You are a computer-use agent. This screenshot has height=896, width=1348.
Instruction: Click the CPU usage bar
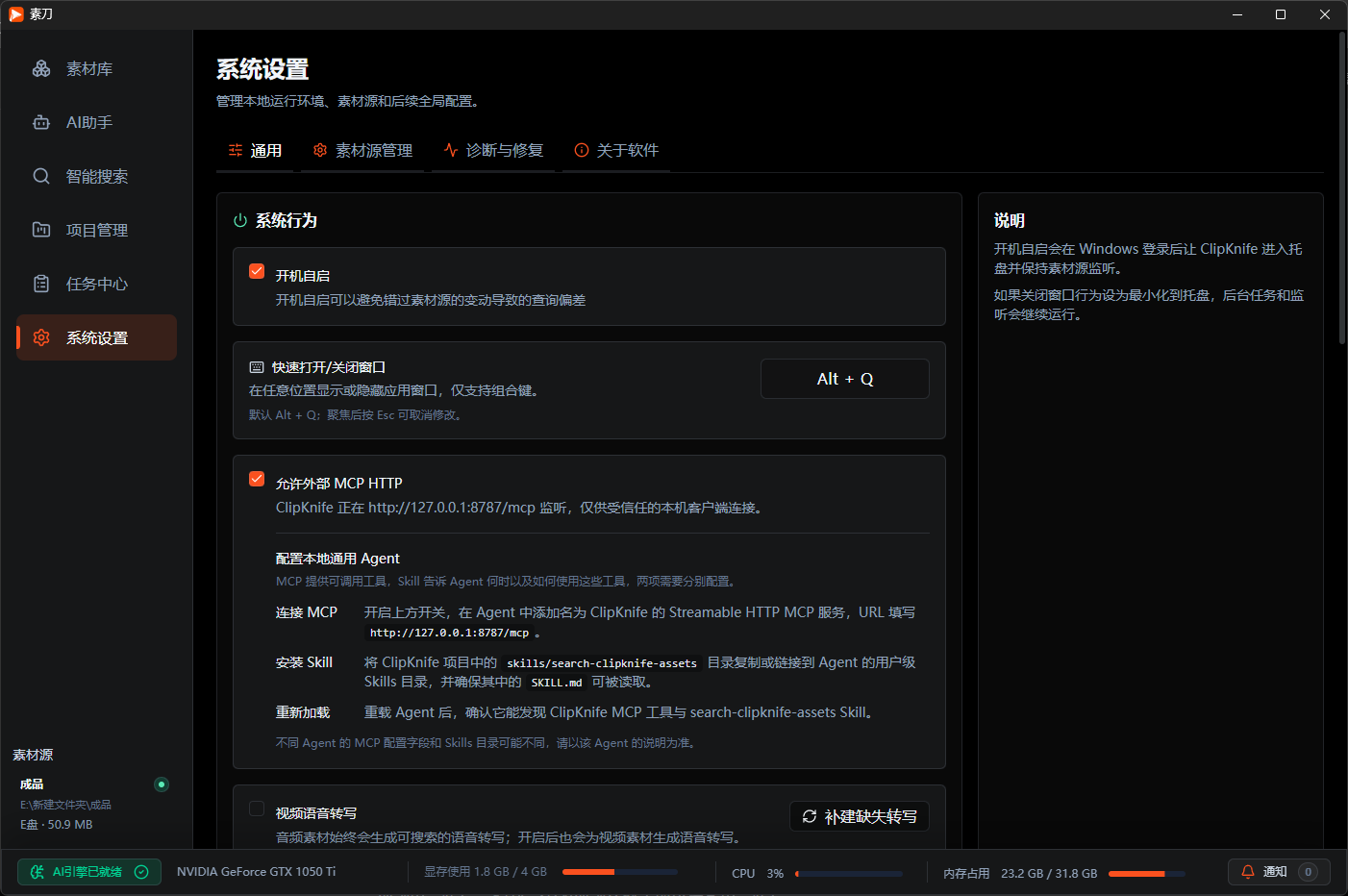(x=849, y=874)
